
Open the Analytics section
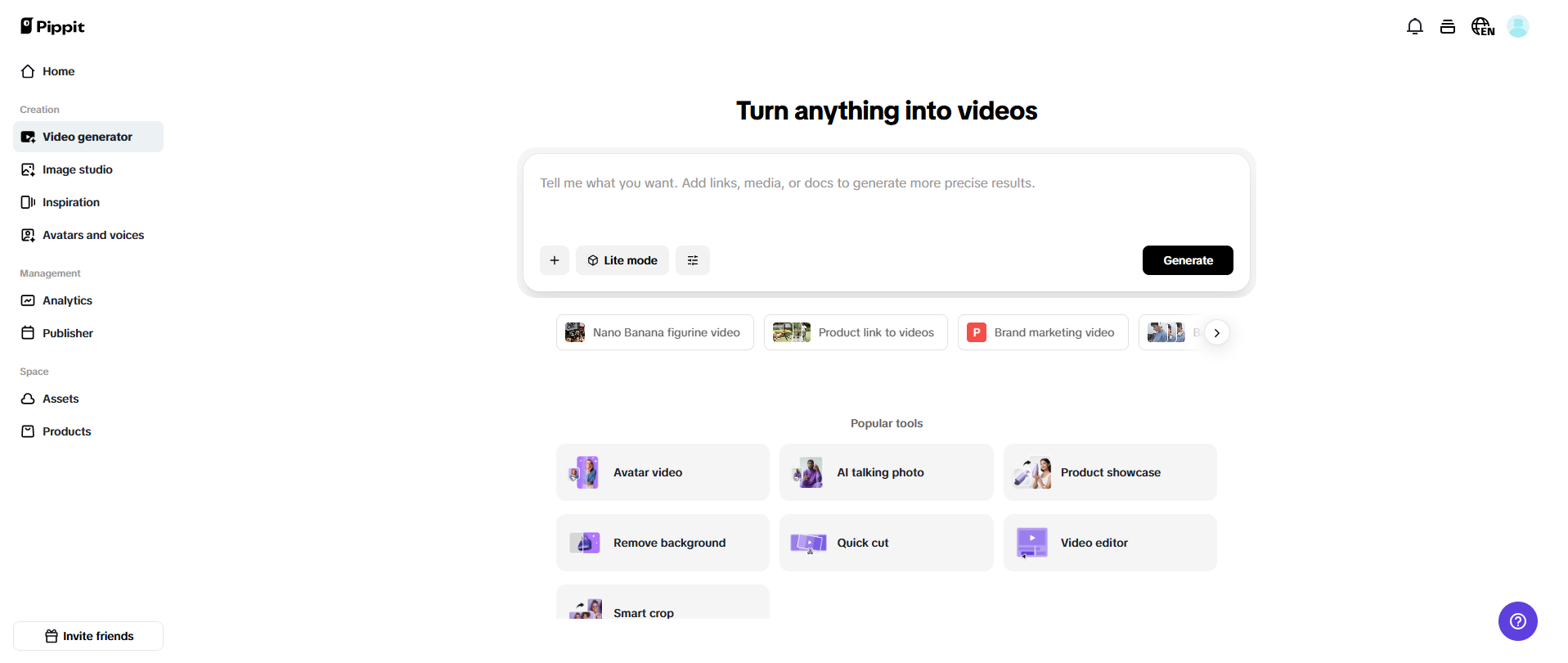[x=67, y=300]
